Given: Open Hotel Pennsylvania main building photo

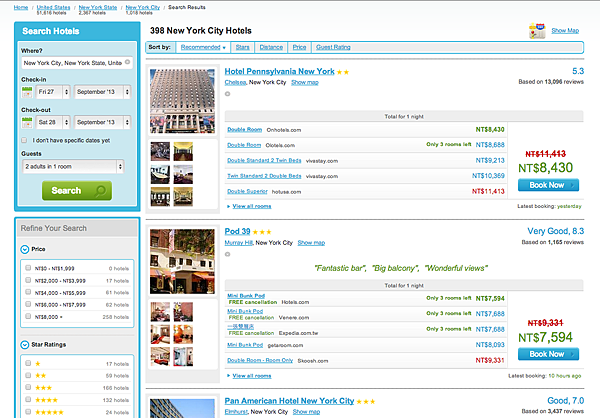Looking at the screenshot, I should click(x=182, y=101).
